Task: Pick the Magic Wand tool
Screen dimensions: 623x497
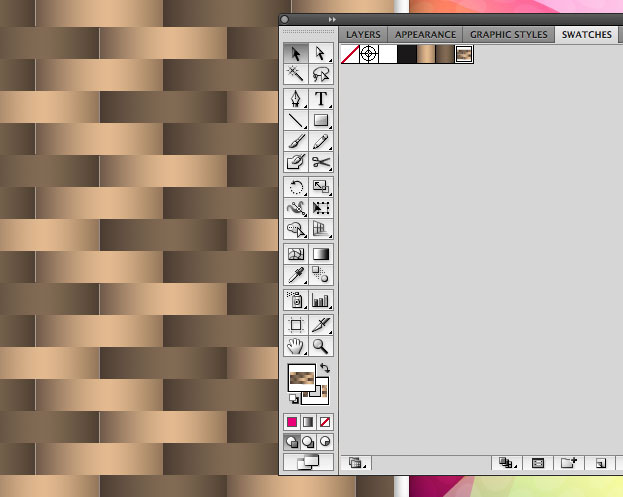Action: (x=296, y=74)
